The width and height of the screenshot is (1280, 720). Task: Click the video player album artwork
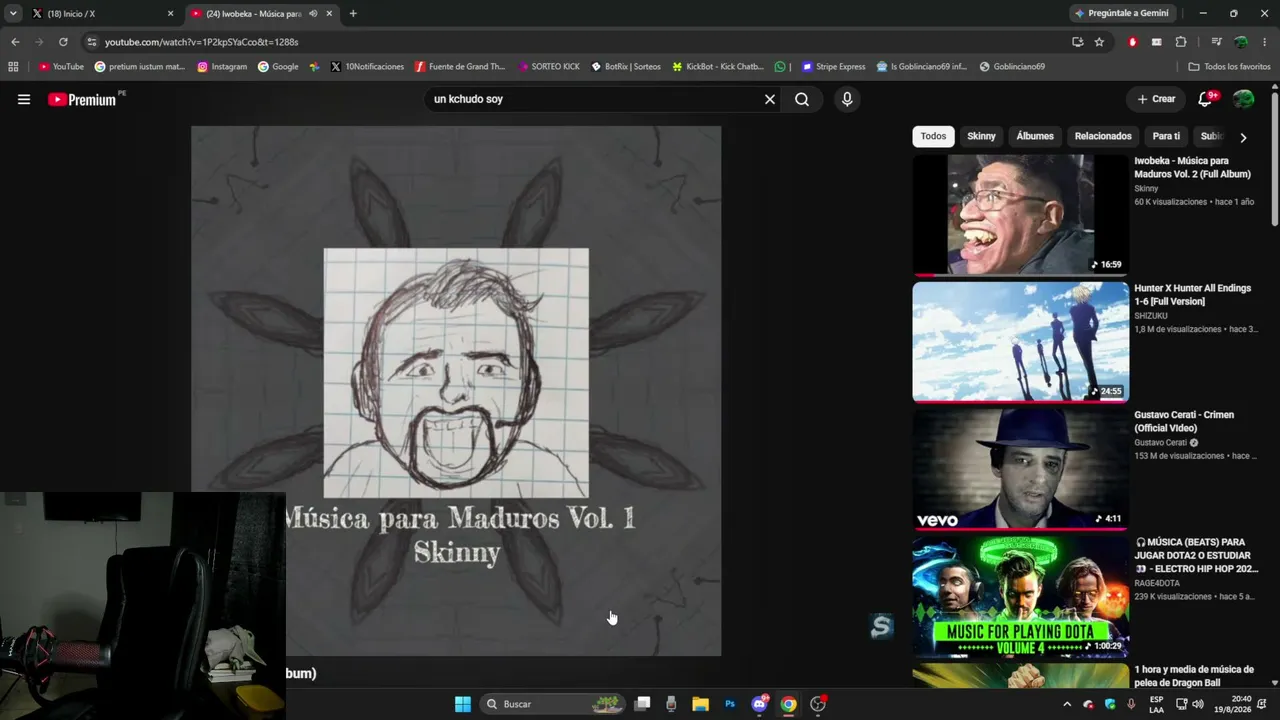pos(456,391)
